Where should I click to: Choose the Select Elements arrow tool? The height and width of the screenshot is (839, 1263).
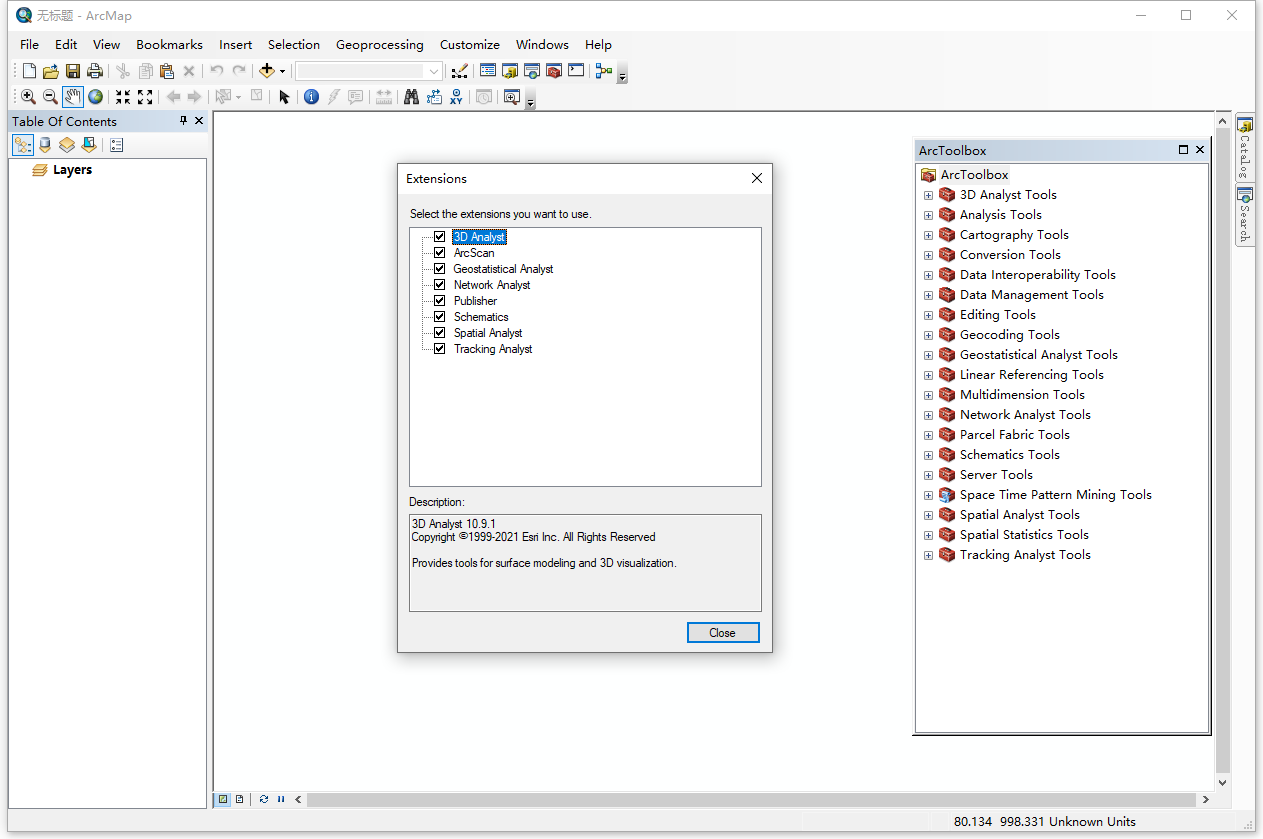point(284,97)
